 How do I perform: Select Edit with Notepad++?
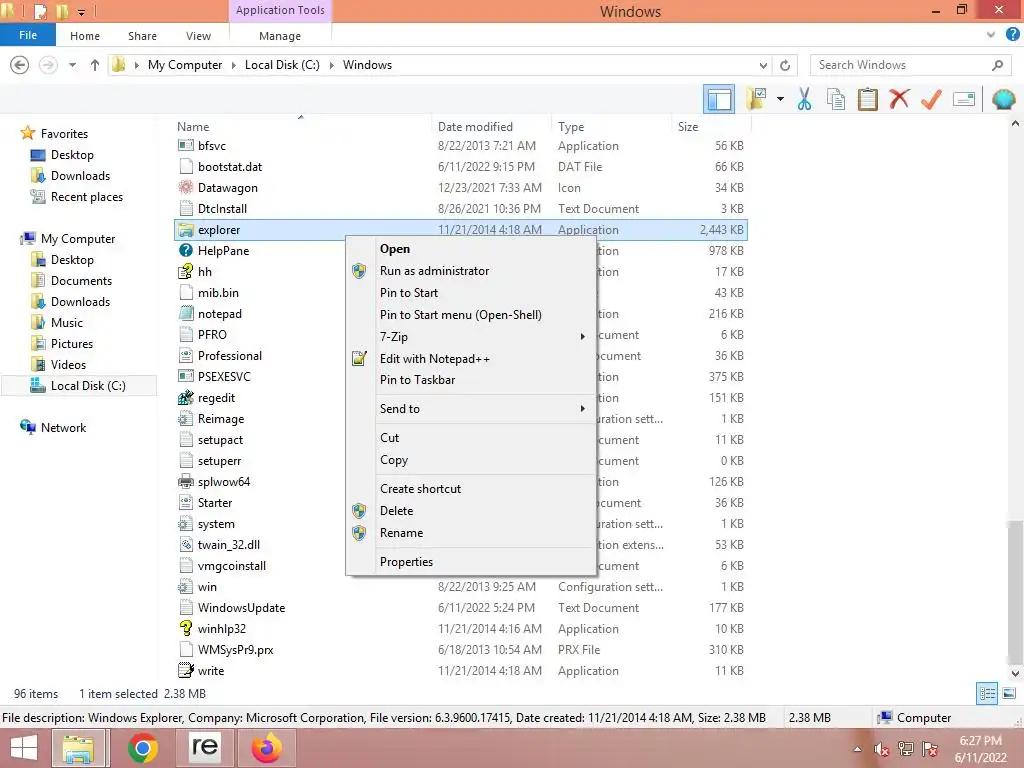pos(434,359)
